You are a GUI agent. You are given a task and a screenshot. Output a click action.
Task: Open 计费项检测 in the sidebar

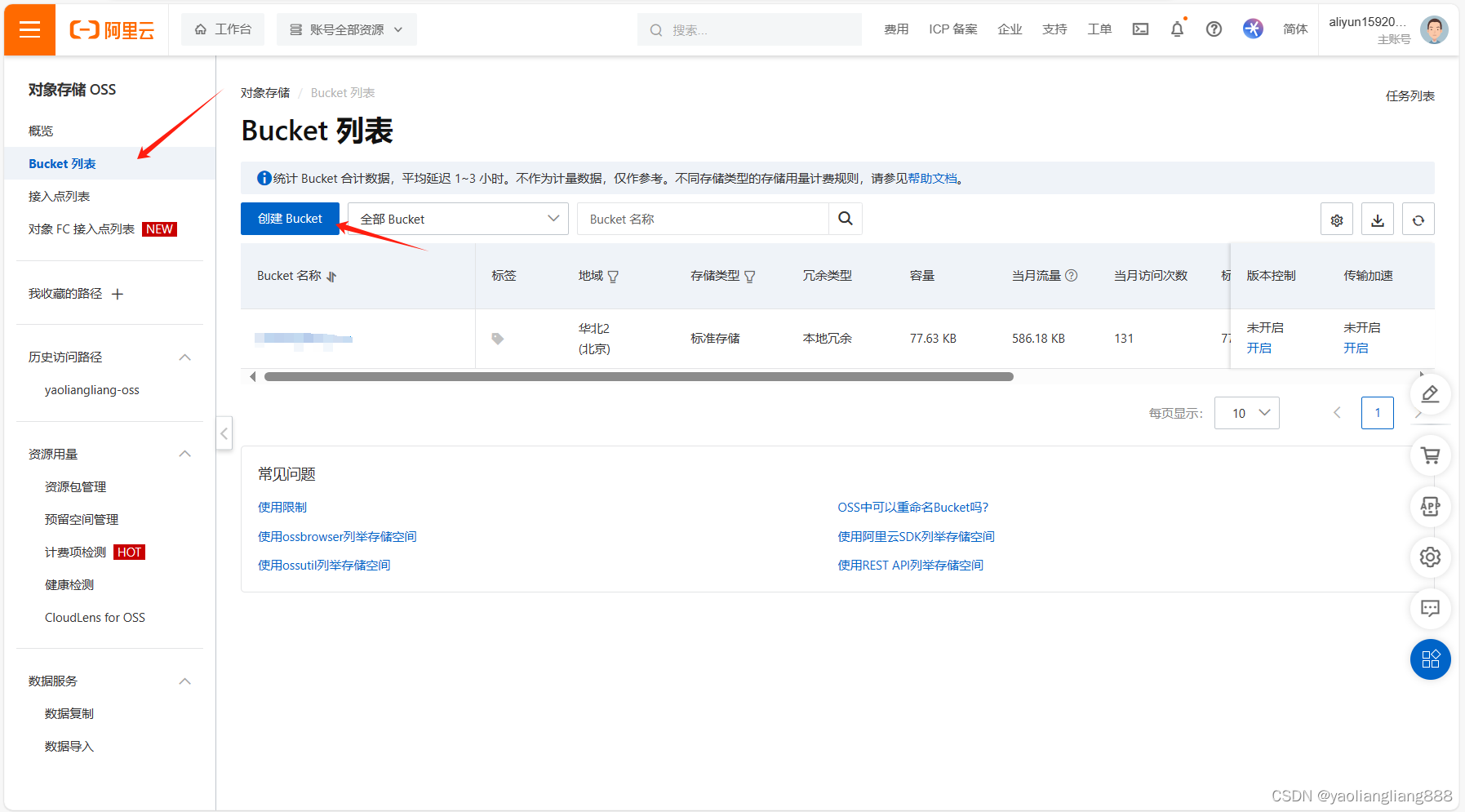75,552
